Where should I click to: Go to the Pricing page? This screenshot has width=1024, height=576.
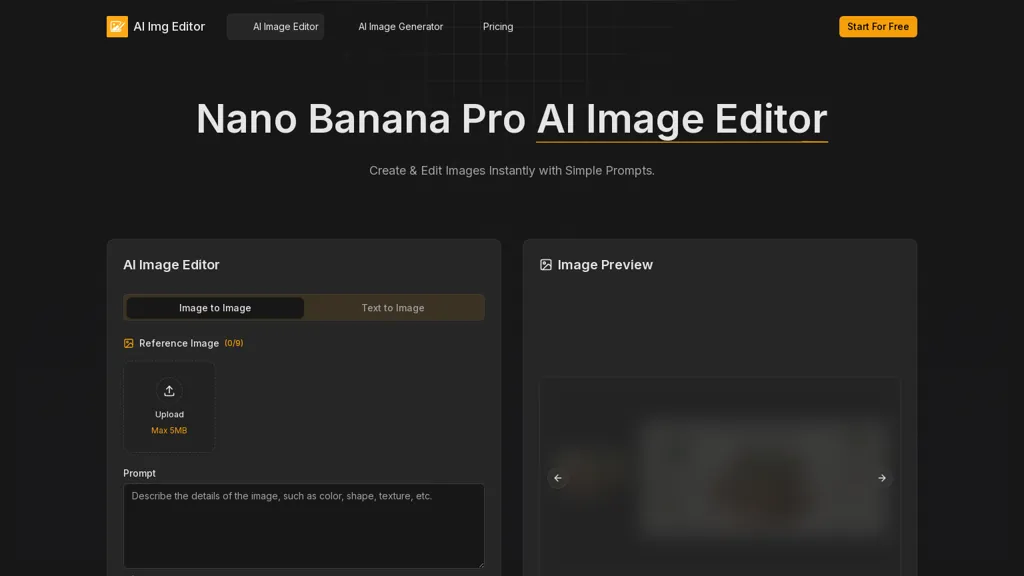coord(498,27)
